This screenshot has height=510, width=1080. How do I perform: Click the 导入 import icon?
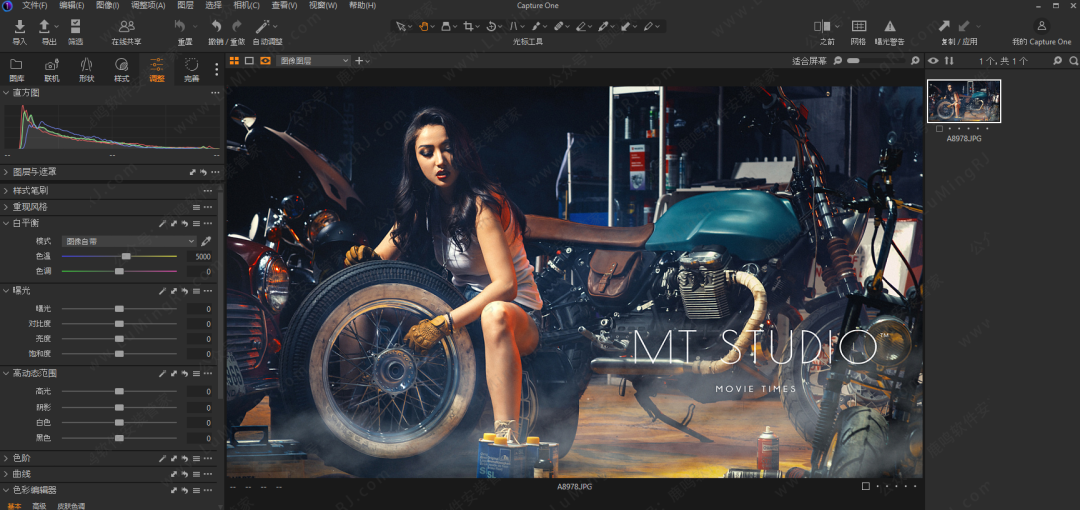[19, 27]
